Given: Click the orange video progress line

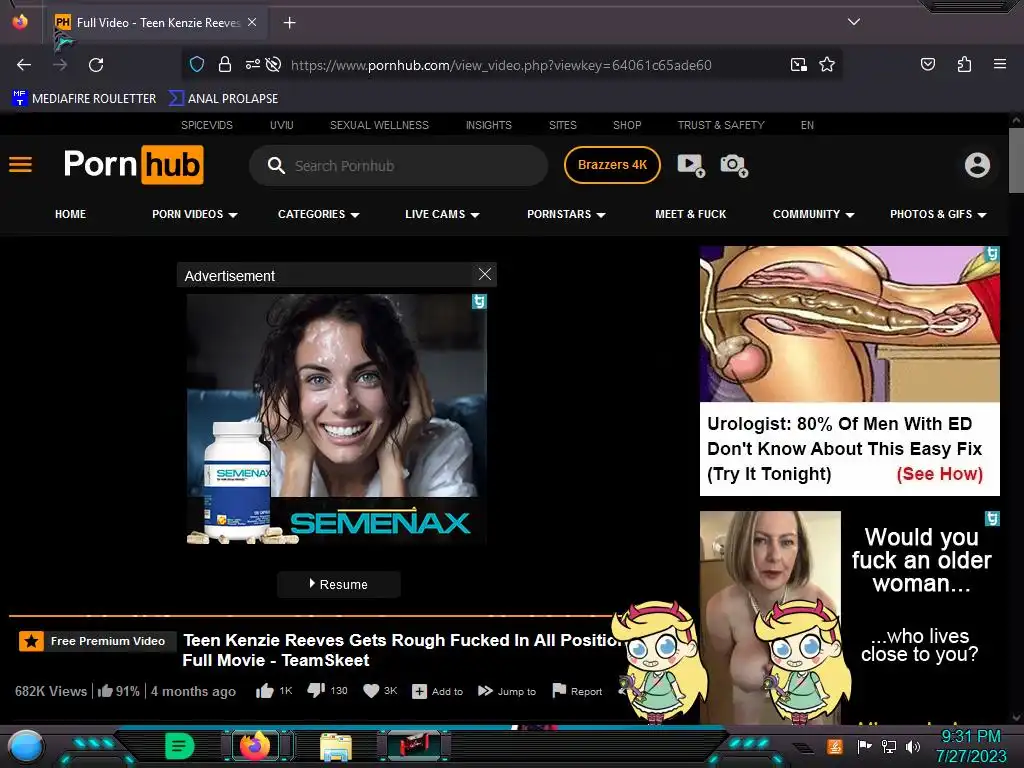Looking at the screenshot, I should (310, 615).
